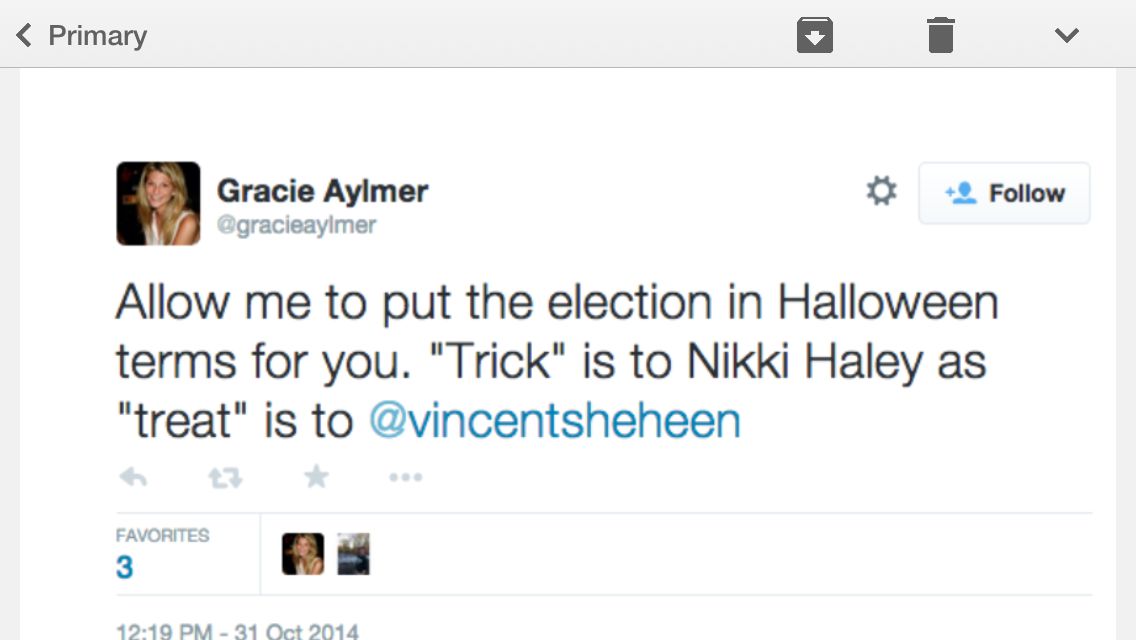
Task: Go back using the left chevron arrow
Action: (x=24, y=36)
